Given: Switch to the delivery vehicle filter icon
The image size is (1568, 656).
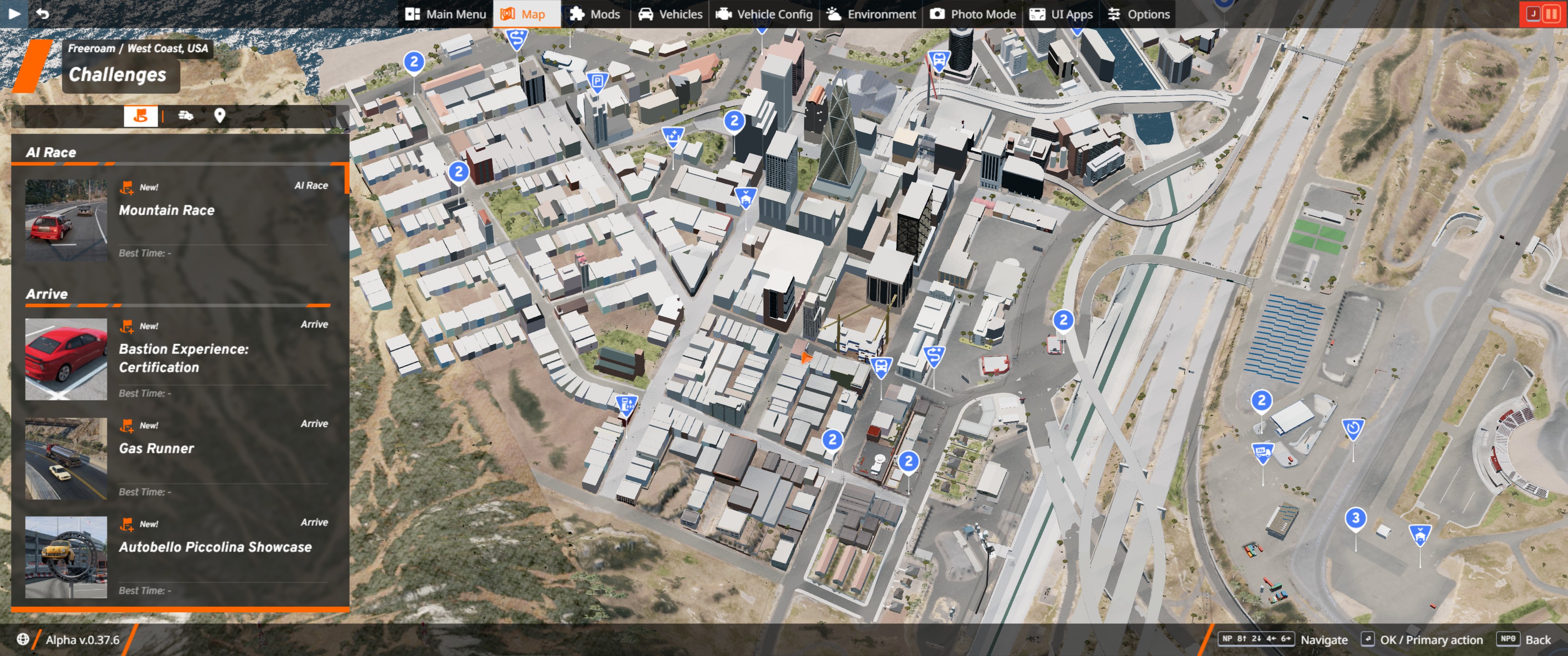Looking at the screenshot, I should 186,116.
